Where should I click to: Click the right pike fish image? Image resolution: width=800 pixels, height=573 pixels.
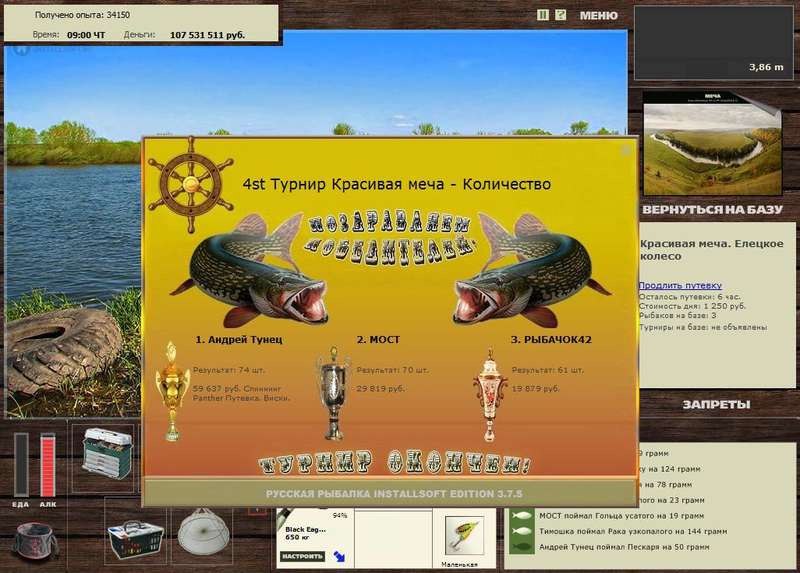point(531,270)
